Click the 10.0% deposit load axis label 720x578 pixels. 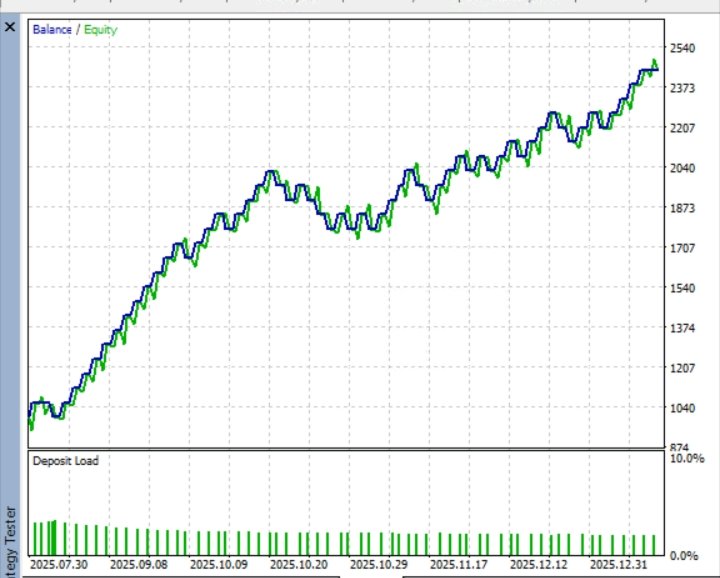tap(687, 458)
